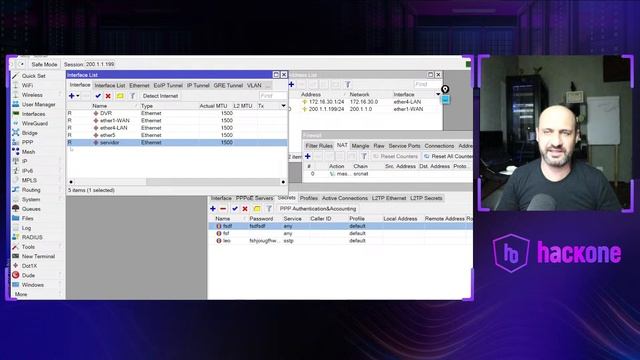Select the ether5 interface row
The height and width of the screenshot is (360, 640).
[177, 135]
